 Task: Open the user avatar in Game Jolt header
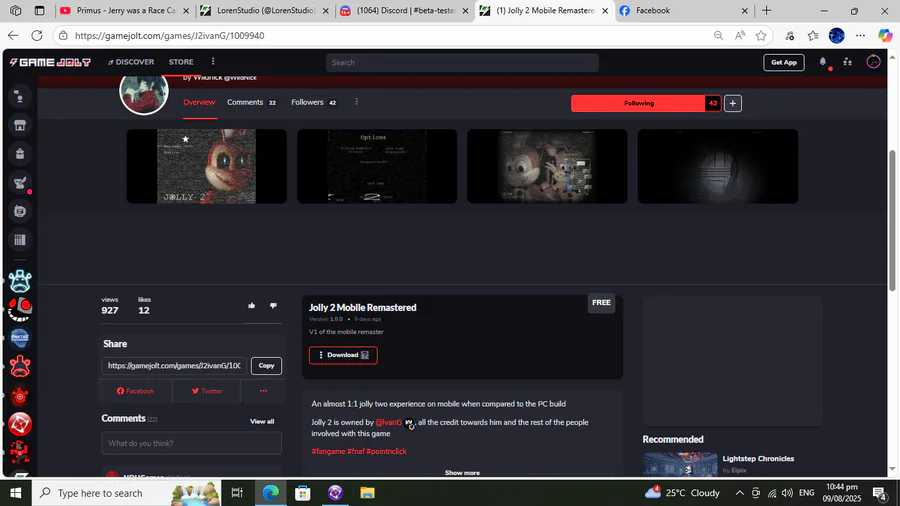tap(873, 62)
